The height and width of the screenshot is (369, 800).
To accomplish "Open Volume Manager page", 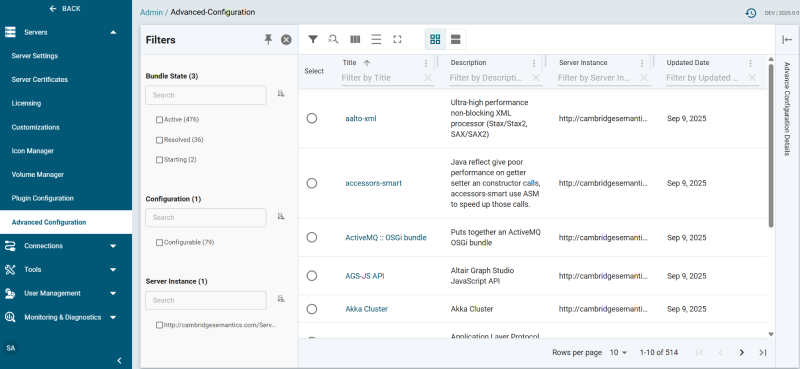I will (x=38, y=175).
